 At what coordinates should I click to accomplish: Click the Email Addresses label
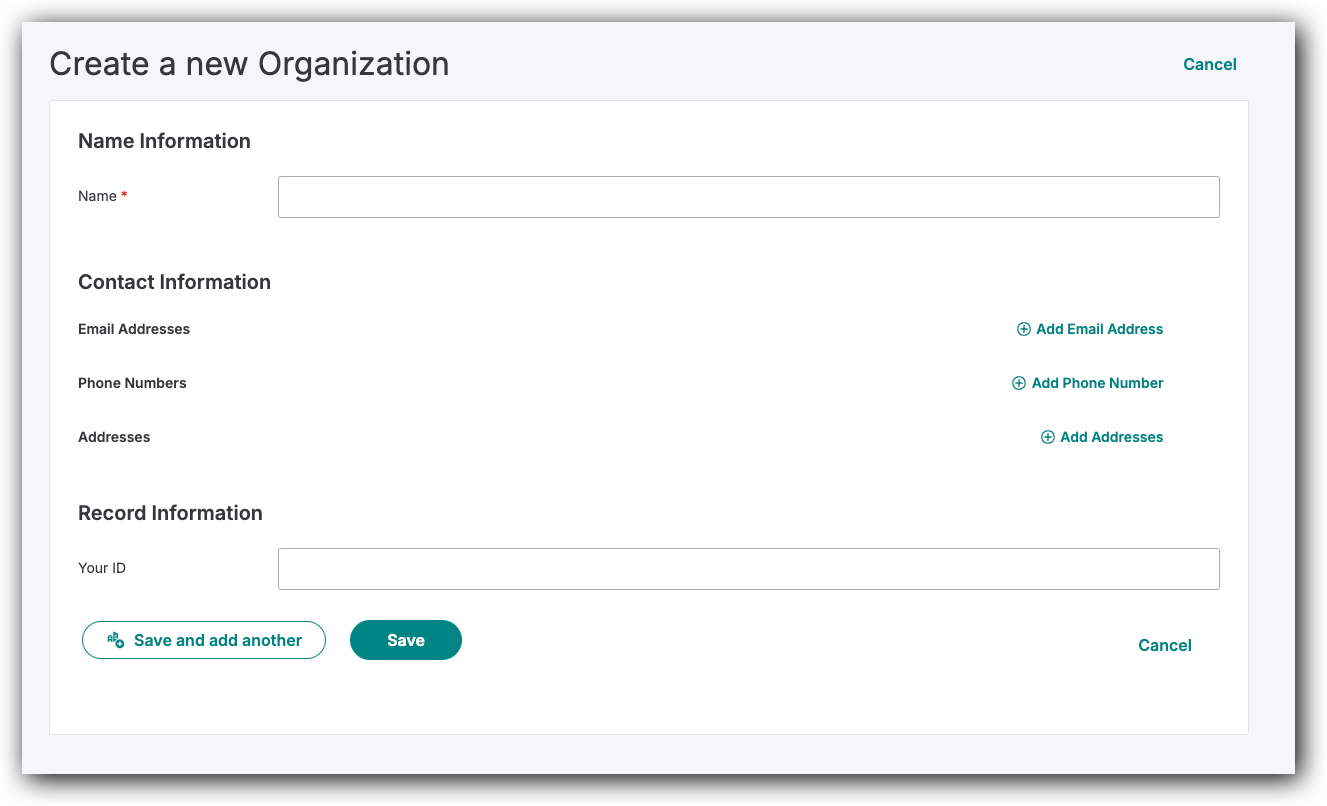[134, 329]
